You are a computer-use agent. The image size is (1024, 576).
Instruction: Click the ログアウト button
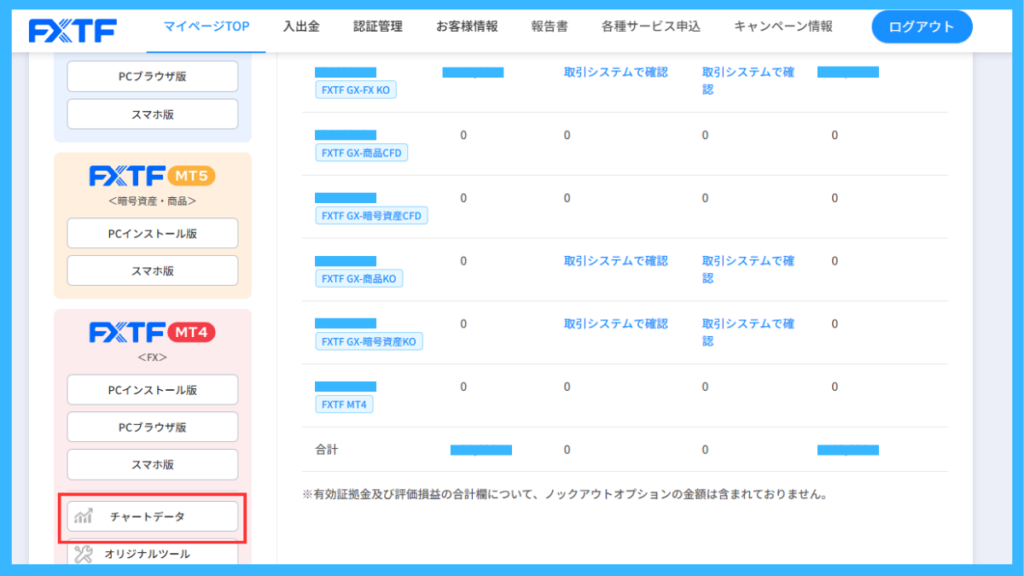(921, 27)
